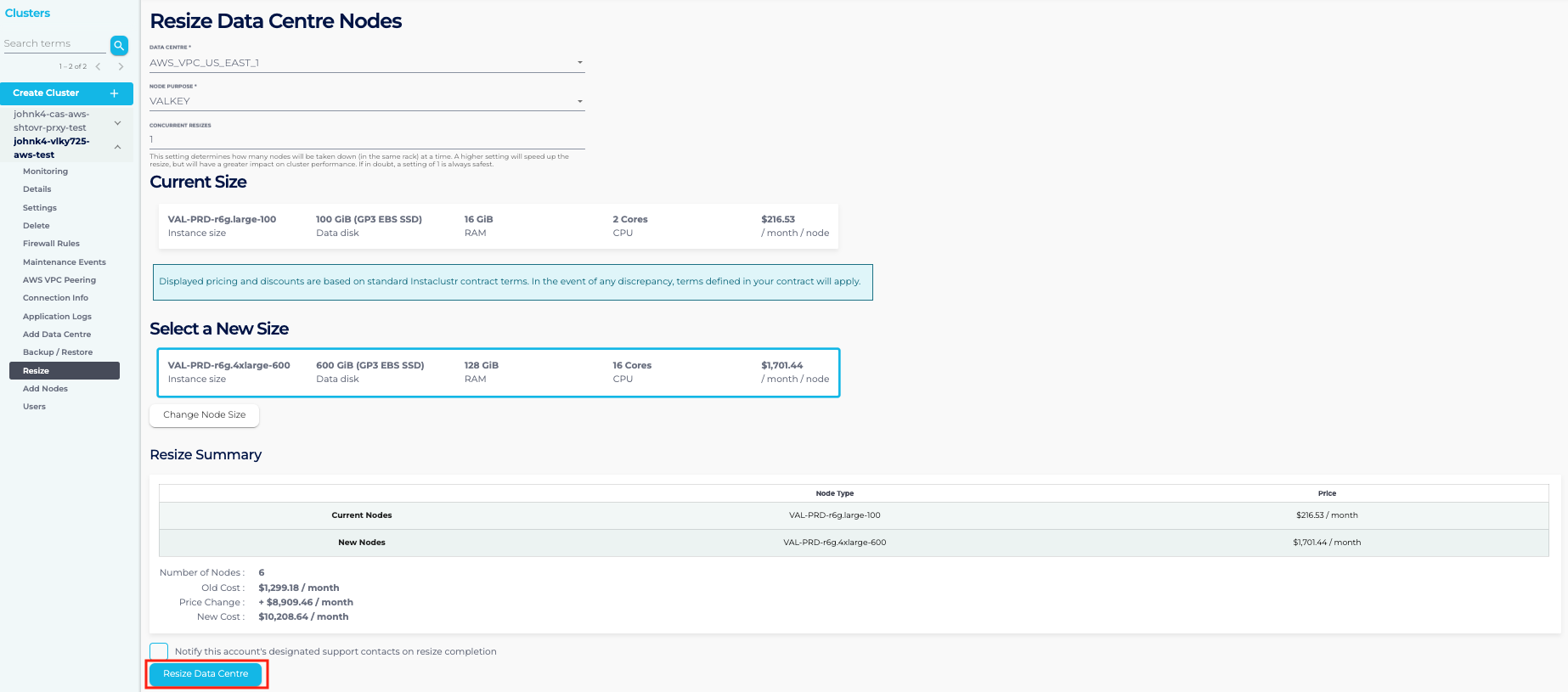This screenshot has height=692, width=1568.
Task: Select Backup / Restore menu item
Action: [x=58, y=352]
